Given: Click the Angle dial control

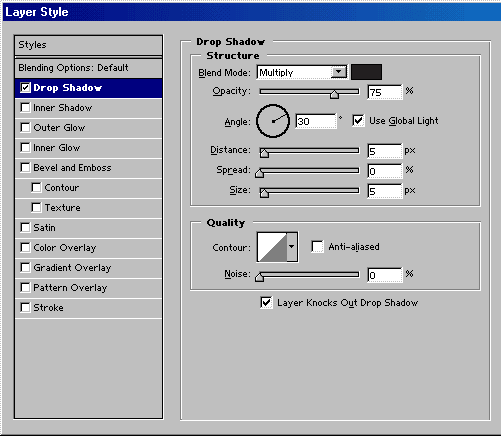Looking at the screenshot, I should [x=273, y=121].
